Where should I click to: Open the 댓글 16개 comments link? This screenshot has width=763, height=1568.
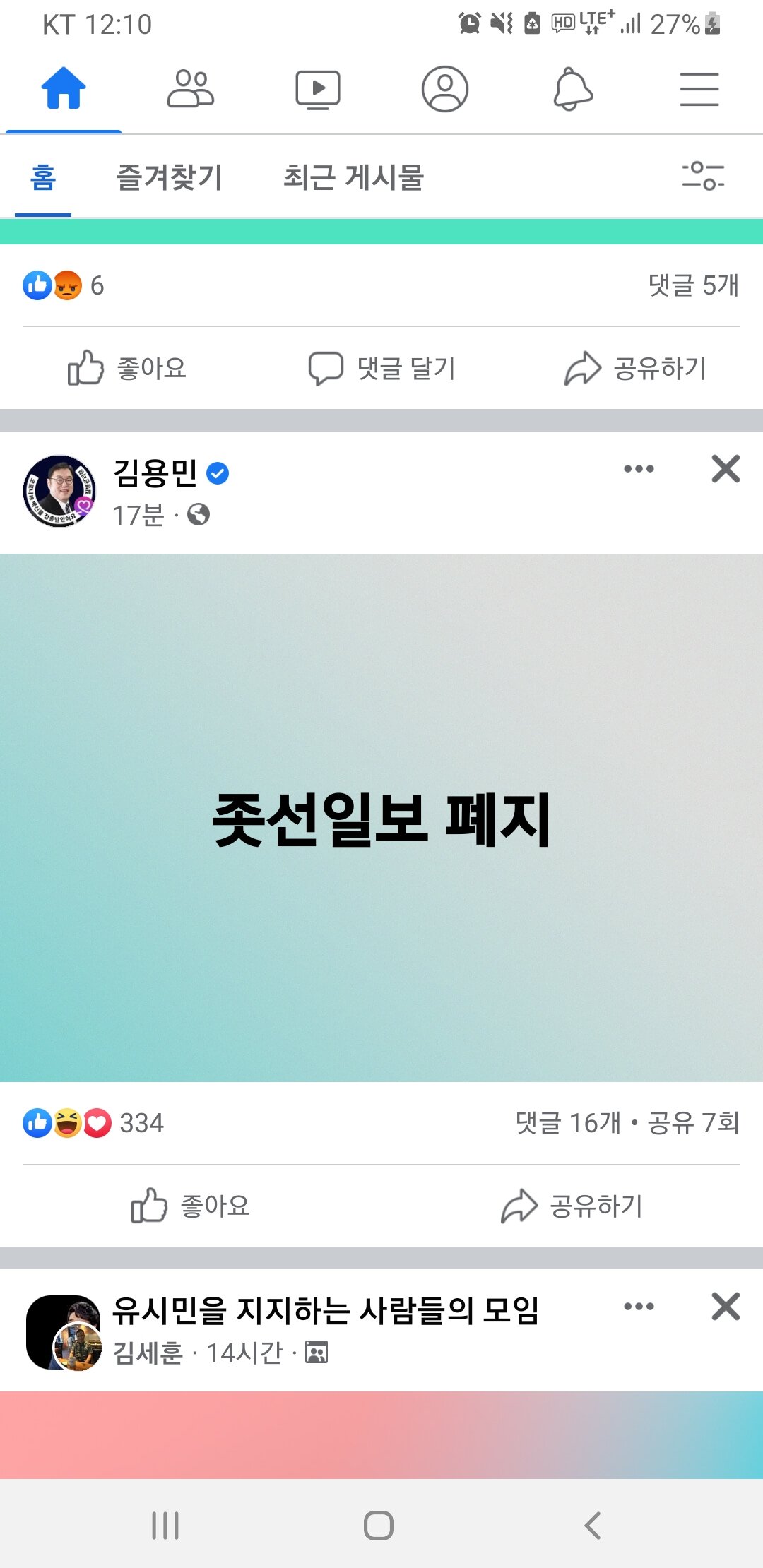[568, 1123]
